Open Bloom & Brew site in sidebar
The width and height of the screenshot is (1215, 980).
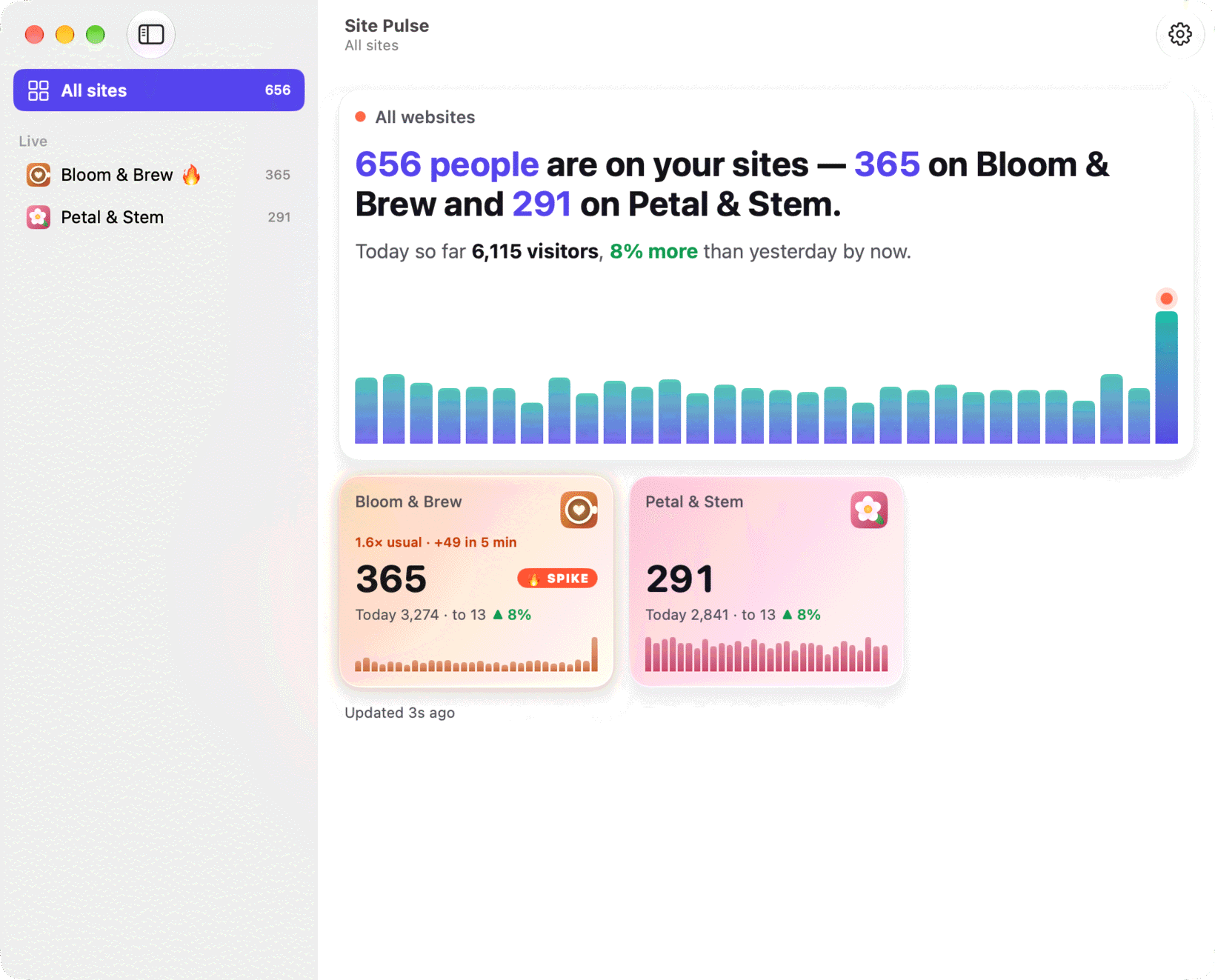pyautogui.click(x=159, y=175)
